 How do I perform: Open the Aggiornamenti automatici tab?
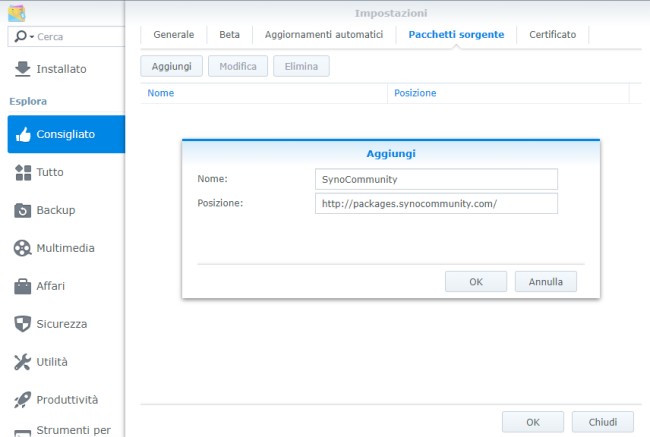324,35
